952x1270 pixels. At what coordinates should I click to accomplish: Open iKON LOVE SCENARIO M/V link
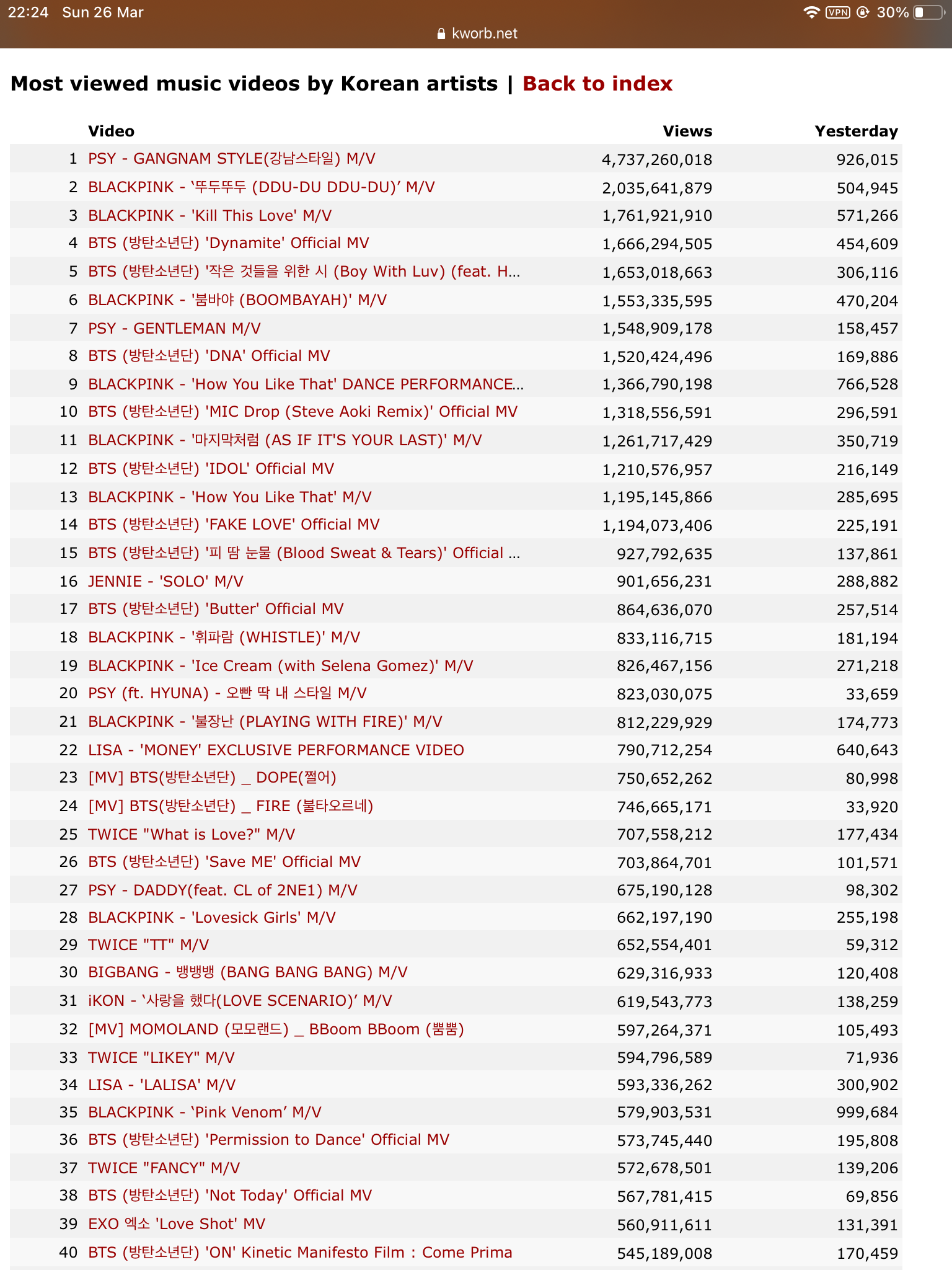pos(240,1001)
